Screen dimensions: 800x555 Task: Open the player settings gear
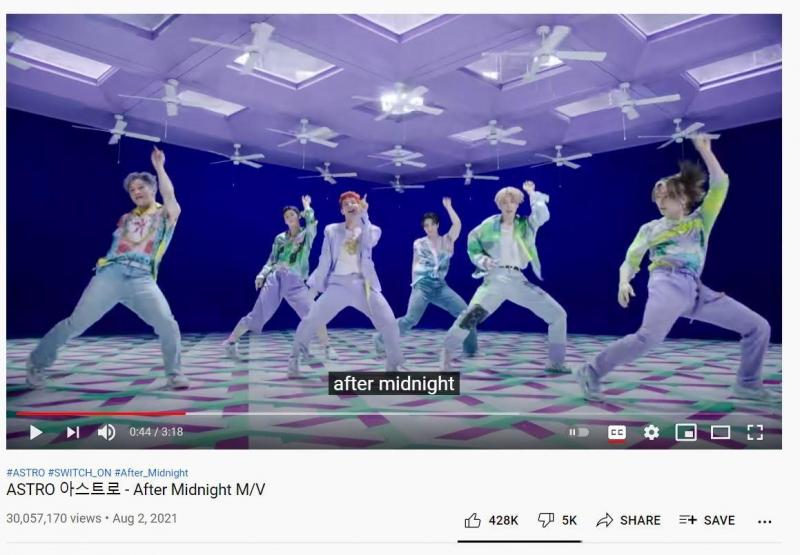pyautogui.click(x=651, y=433)
